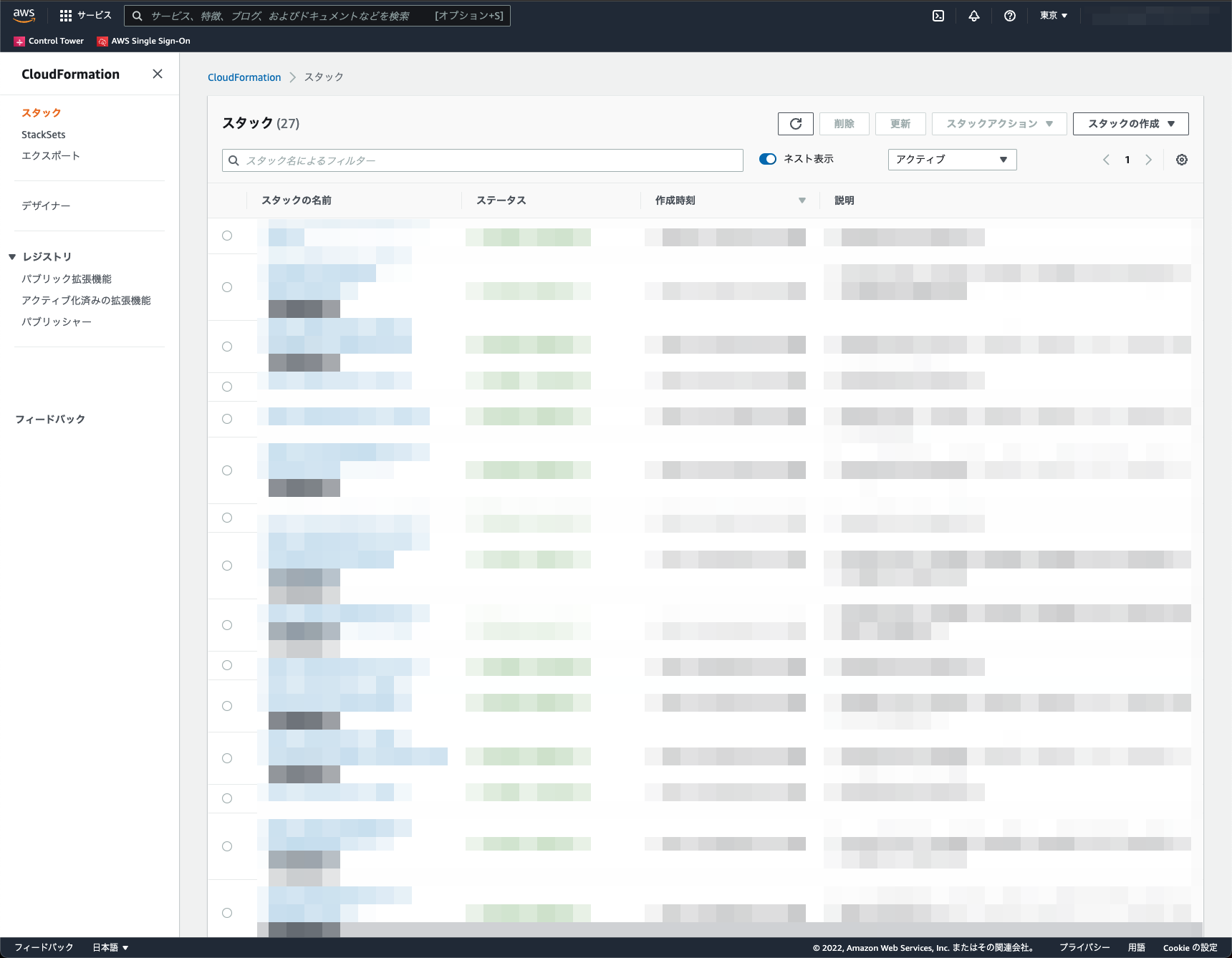Screen dimensions: 1232x958
Task: Open Cookie の設定 footer link
Action: pyautogui.click(x=1190, y=947)
